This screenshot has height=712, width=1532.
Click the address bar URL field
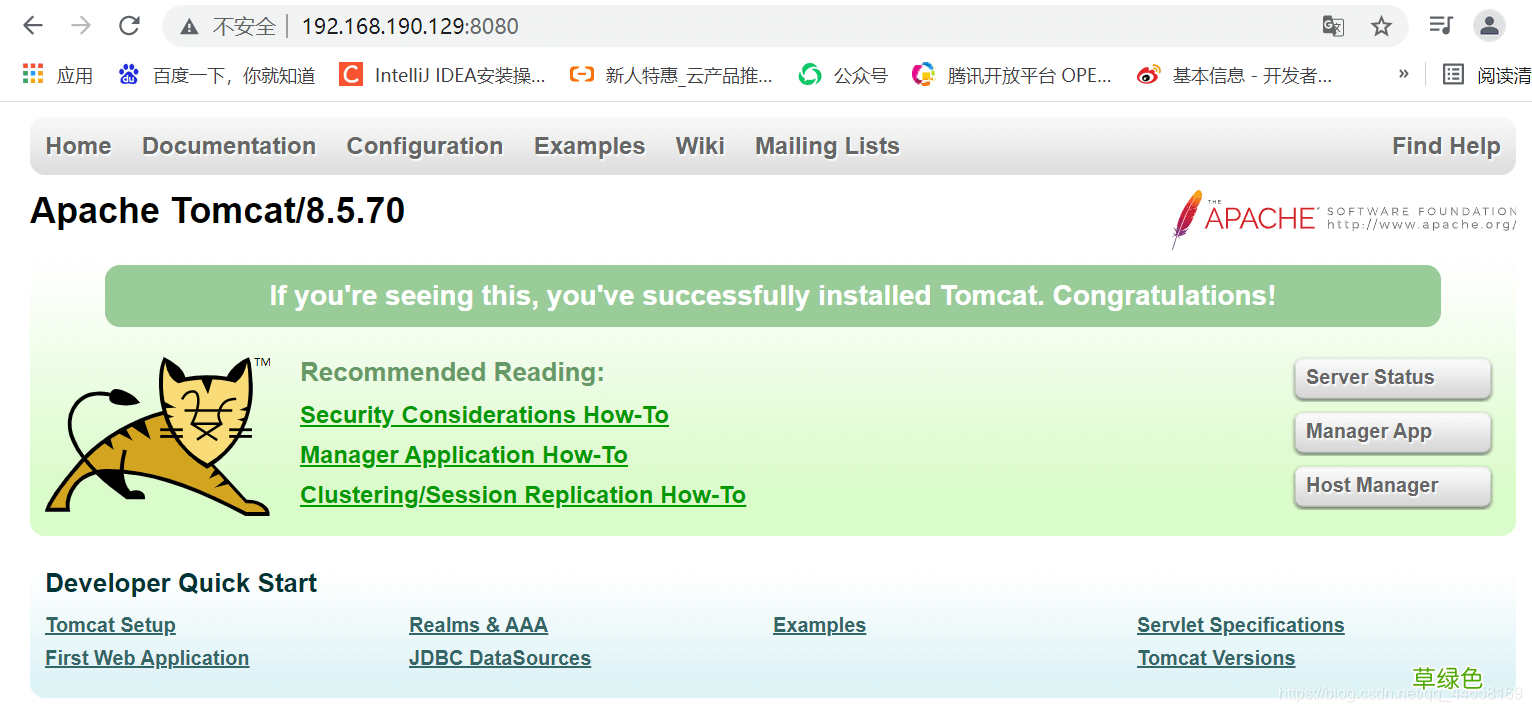point(700,26)
